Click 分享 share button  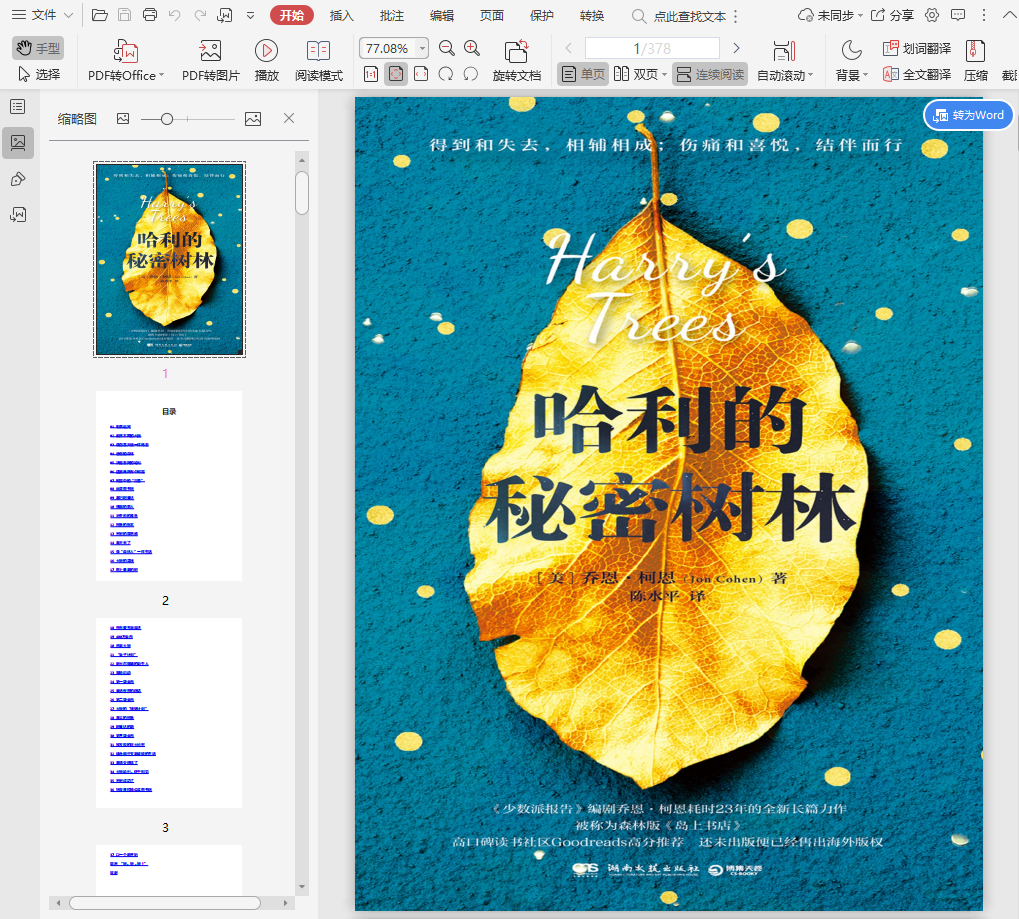[892, 15]
